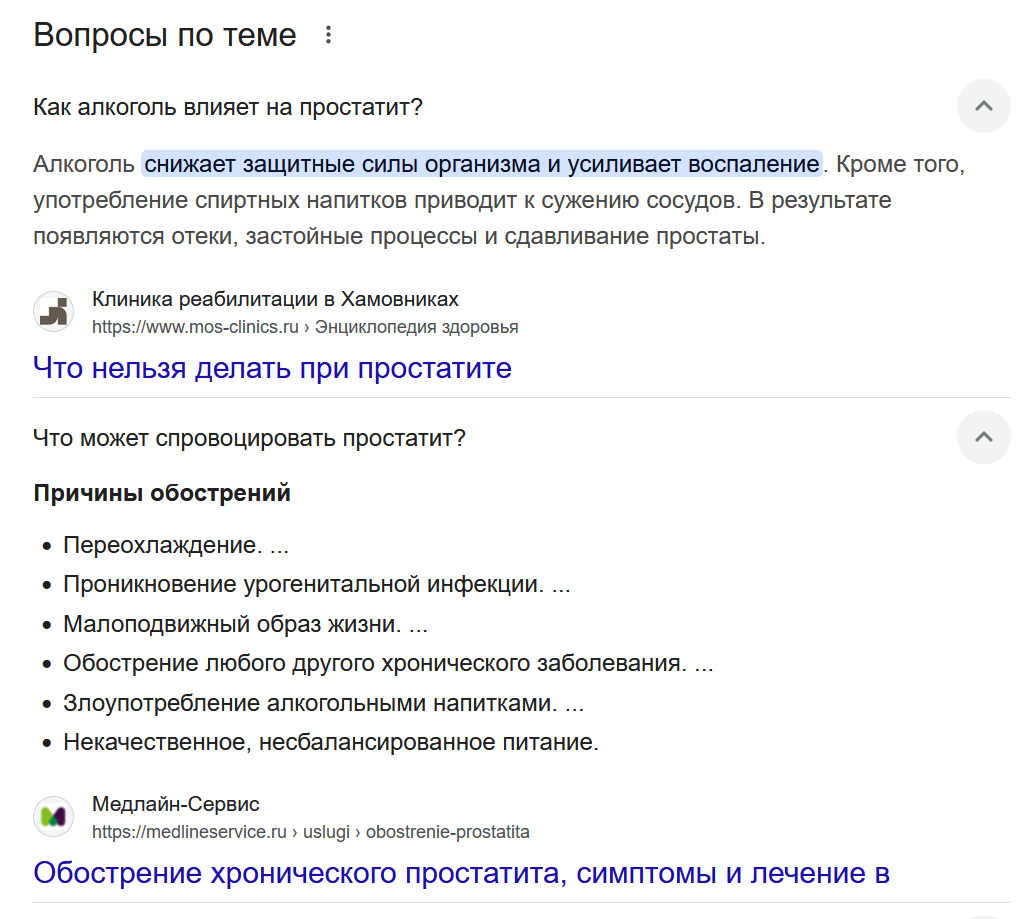Click the Медлайн-Сервис site favicon
Viewport: 1036px width, 919px height.
(x=54, y=817)
